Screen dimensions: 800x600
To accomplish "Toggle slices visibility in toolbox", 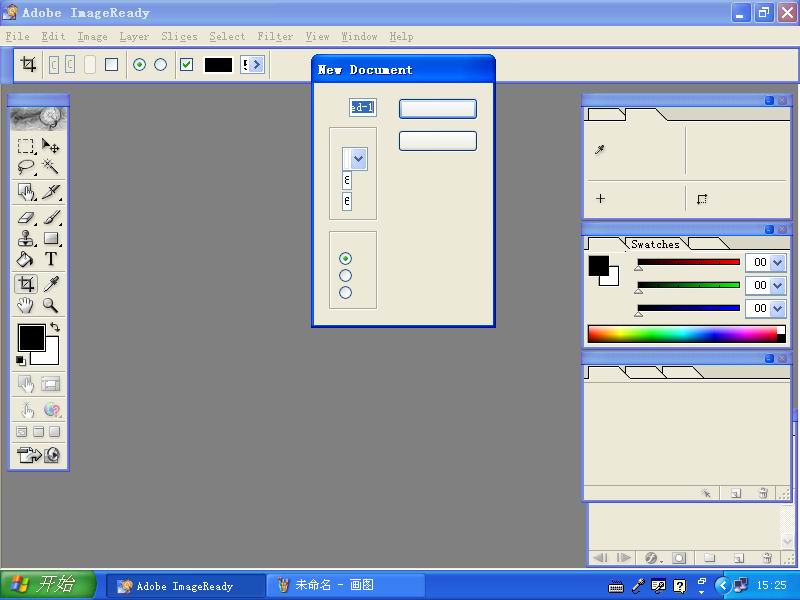I will click(x=51, y=384).
